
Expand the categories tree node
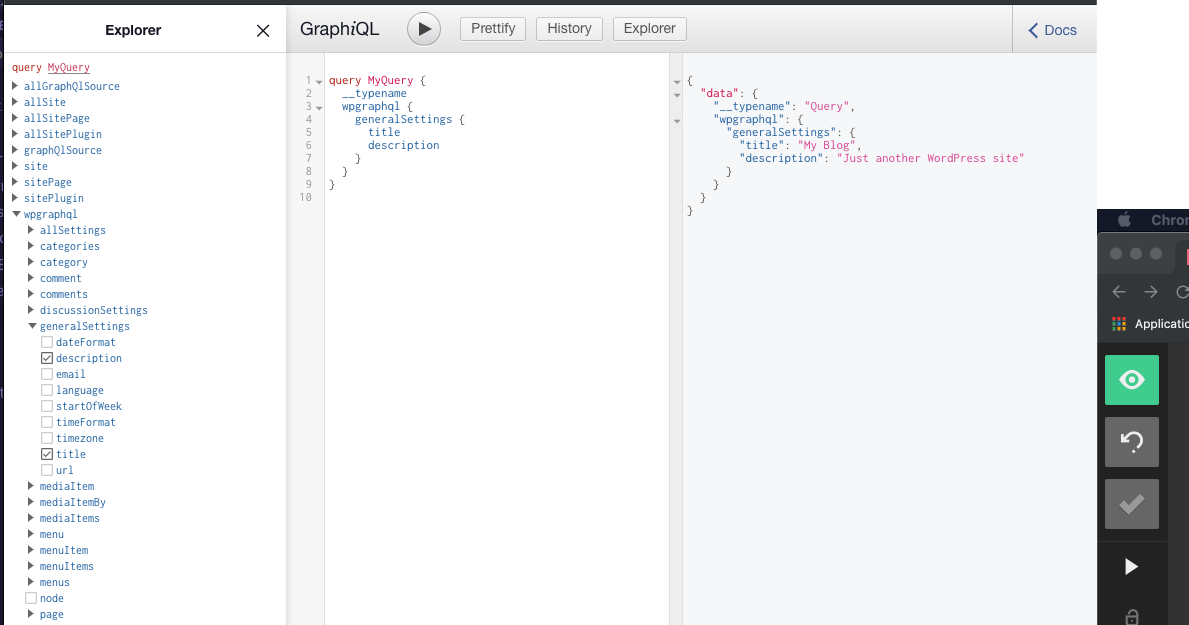[31, 246]
